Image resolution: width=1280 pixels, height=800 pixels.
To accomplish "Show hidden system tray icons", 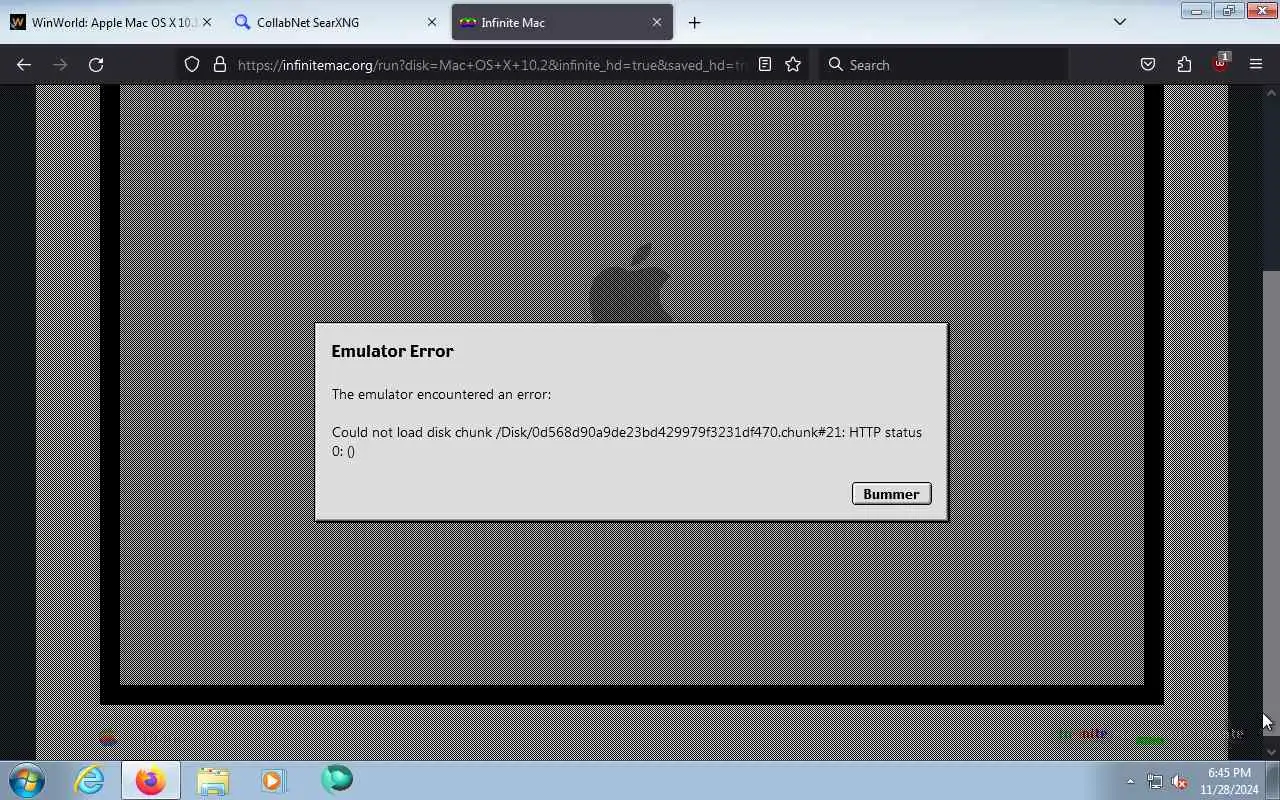I will pos(1130,781).
